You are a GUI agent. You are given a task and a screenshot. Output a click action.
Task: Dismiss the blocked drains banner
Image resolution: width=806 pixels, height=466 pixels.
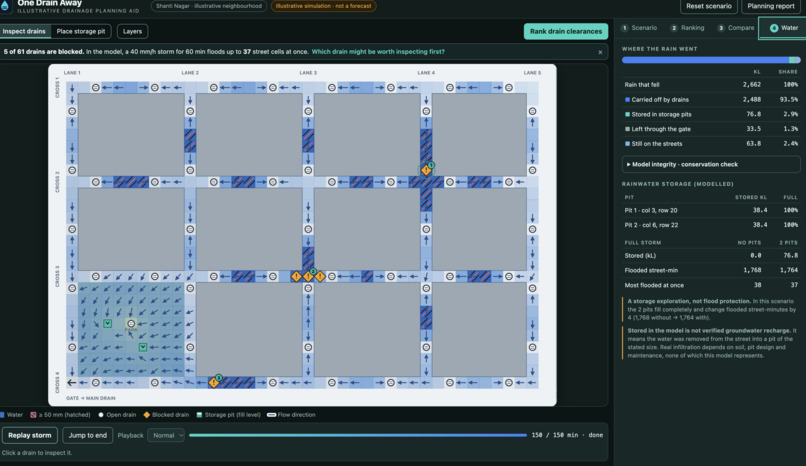[x=600, y=52]
